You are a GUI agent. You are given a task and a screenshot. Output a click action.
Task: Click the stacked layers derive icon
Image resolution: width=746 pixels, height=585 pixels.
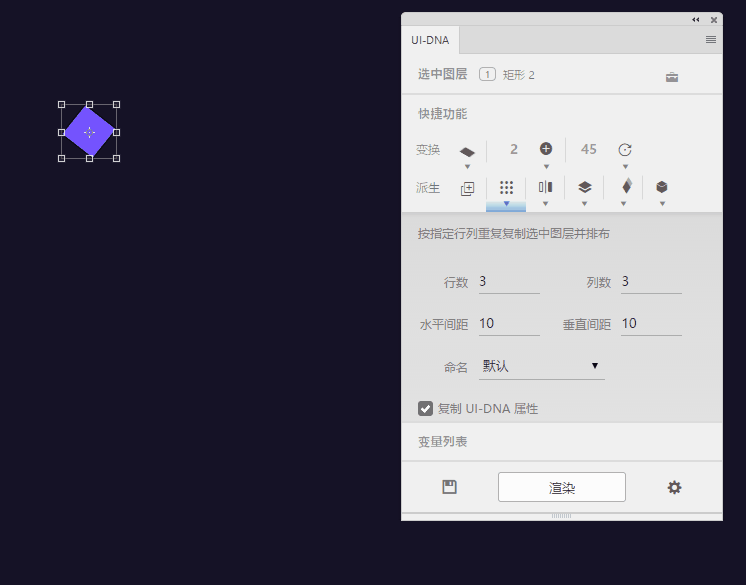click(585, 187)
